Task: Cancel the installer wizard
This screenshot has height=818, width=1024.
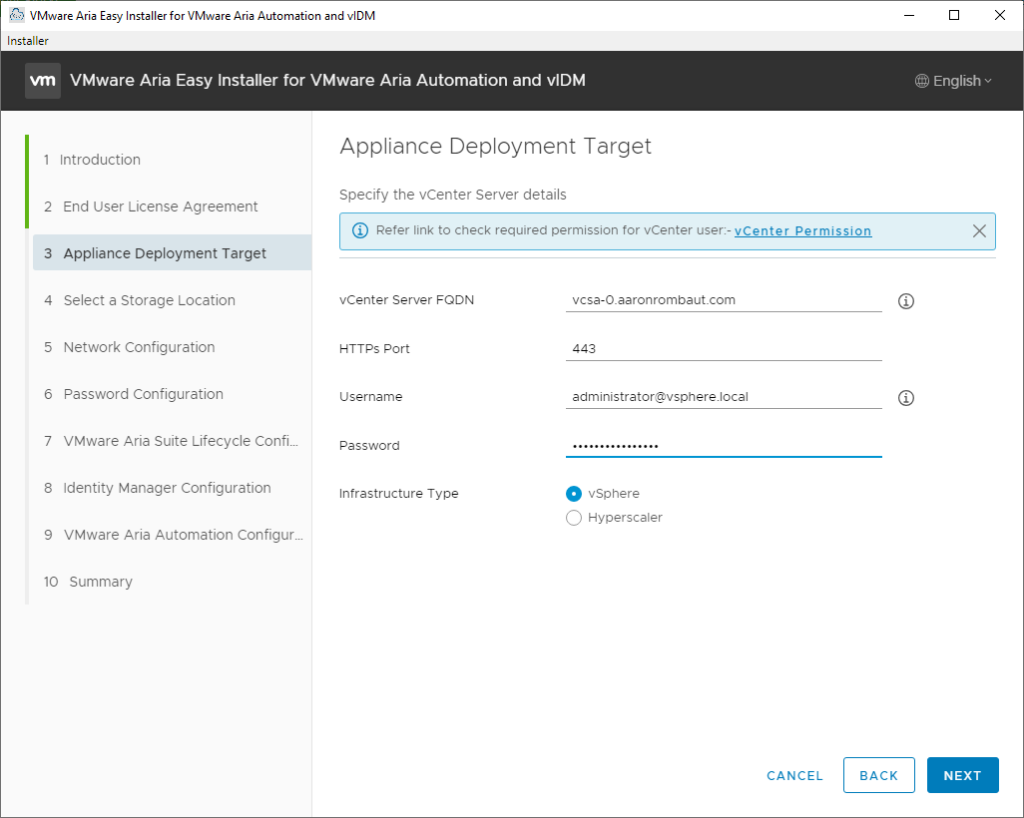Action: (794, 775)
